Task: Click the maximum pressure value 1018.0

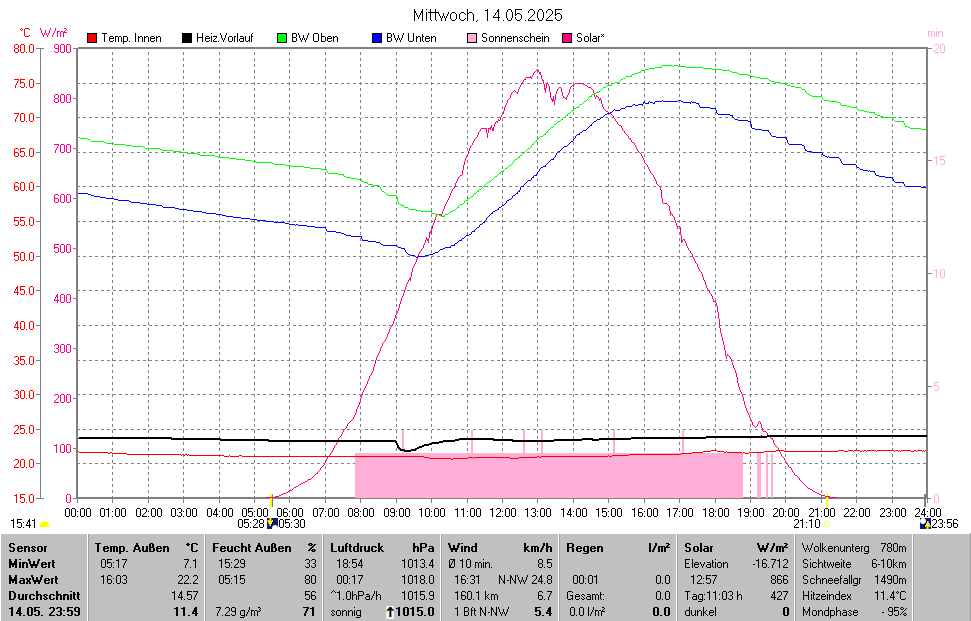Action: point(417,580)
